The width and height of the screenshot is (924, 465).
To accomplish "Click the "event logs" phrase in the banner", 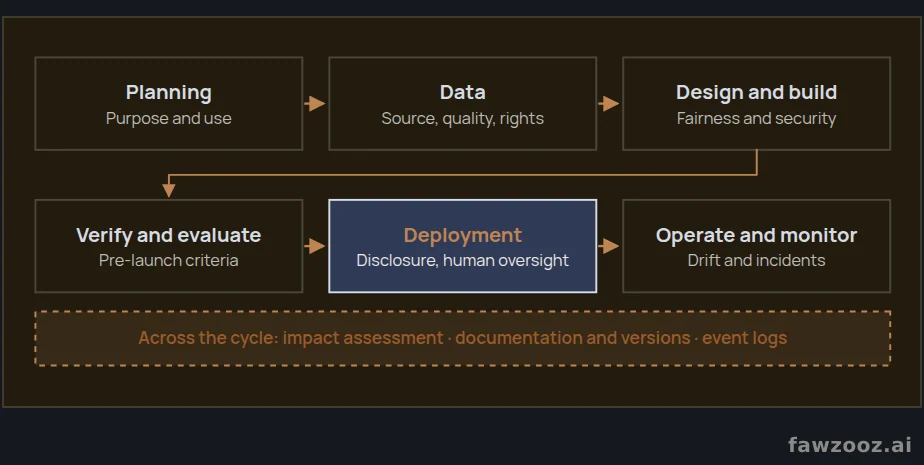I will pyautogui.click(x=745, y=338).
